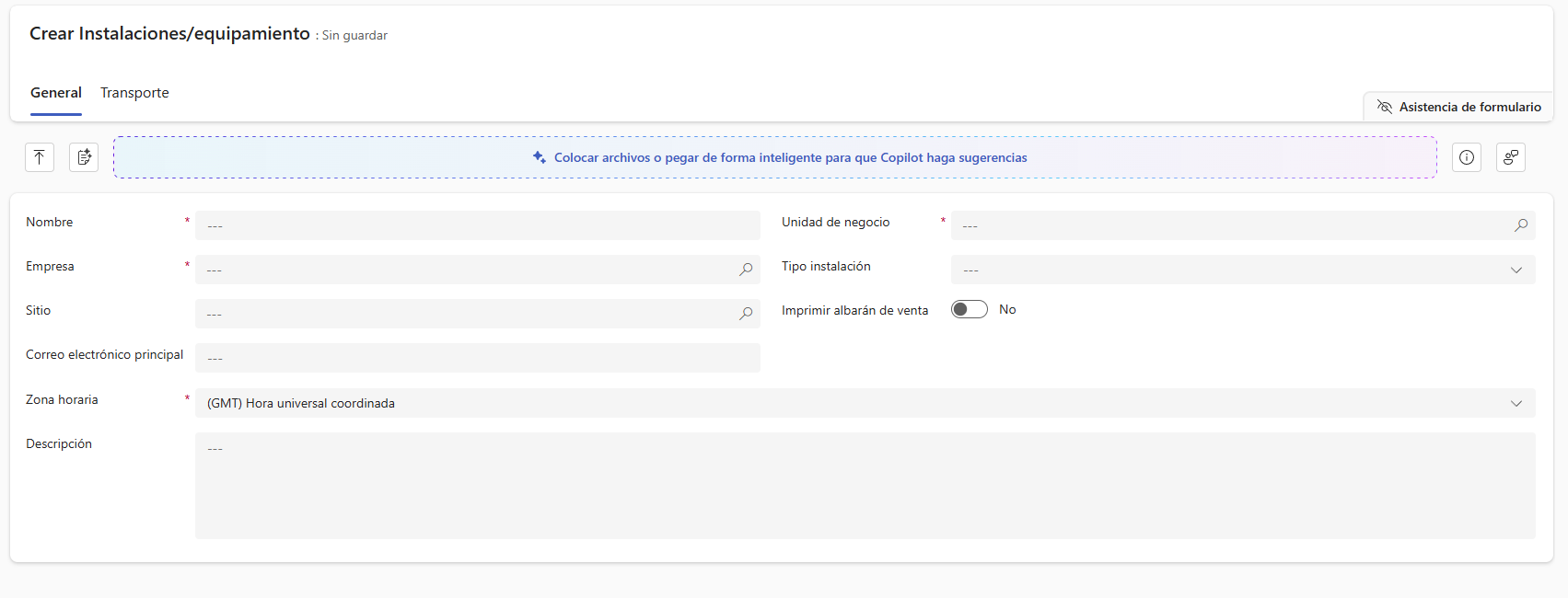
Task: Click the share/assign people icon
Action: [x=1510, y=157]
